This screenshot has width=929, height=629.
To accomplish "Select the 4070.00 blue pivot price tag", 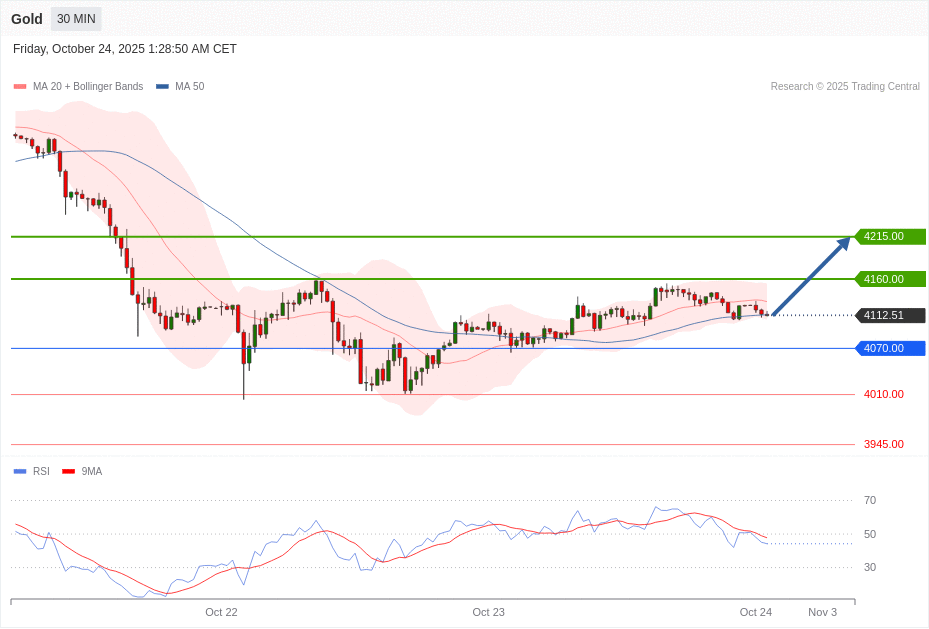I will click(x=889, y=348).
